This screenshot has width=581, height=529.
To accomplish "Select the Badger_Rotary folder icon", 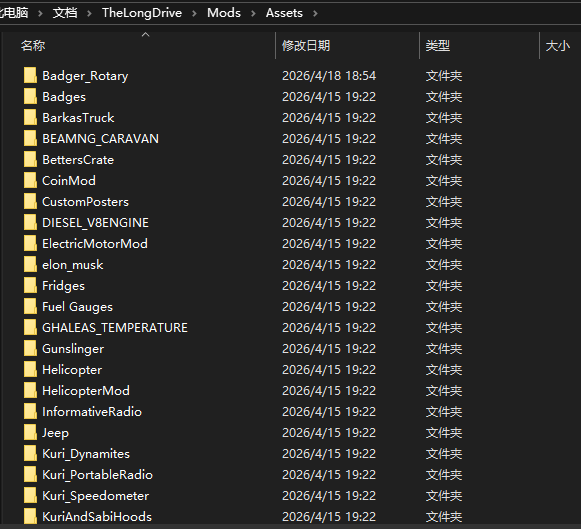I will (x=30, y=76).
